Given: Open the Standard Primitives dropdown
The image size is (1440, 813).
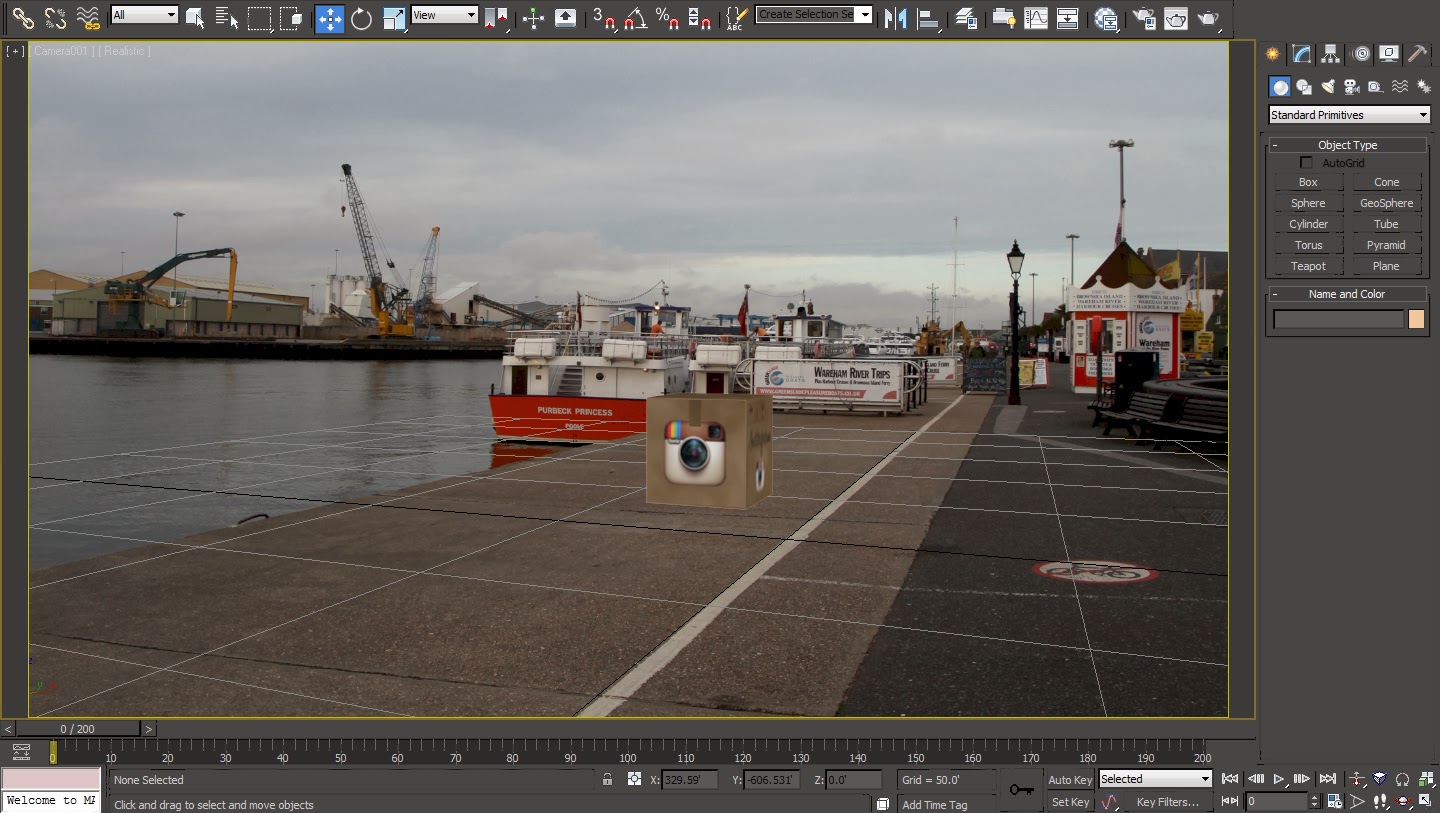Looking at the screenshot, I should [x=1349, y=115].
